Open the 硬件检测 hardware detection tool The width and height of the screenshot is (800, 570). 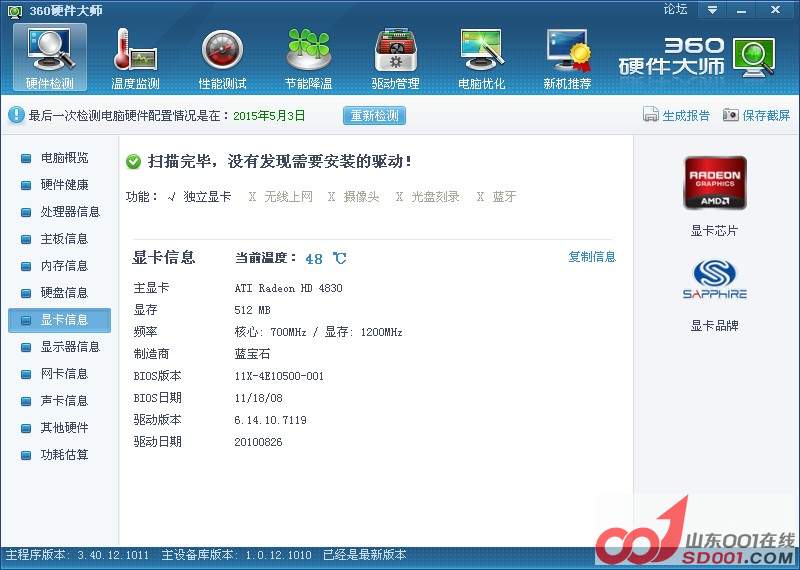click(50, 58)
